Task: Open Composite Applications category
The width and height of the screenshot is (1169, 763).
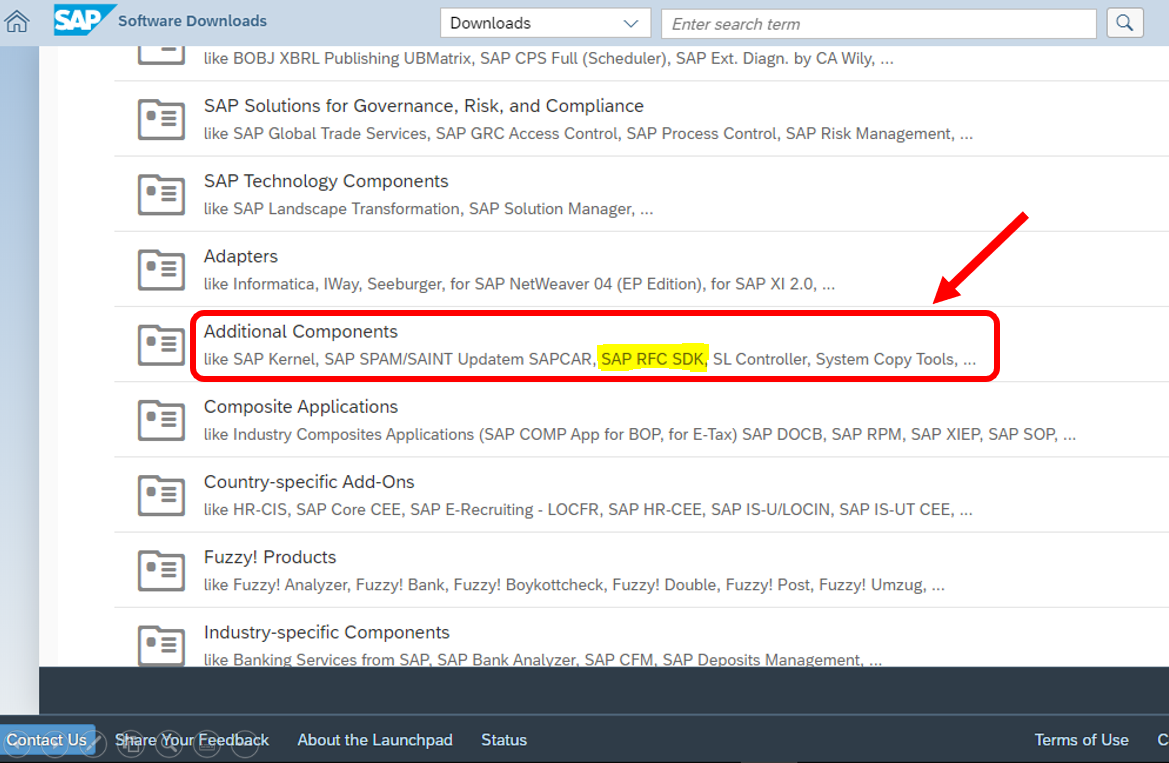Action: 300,407
